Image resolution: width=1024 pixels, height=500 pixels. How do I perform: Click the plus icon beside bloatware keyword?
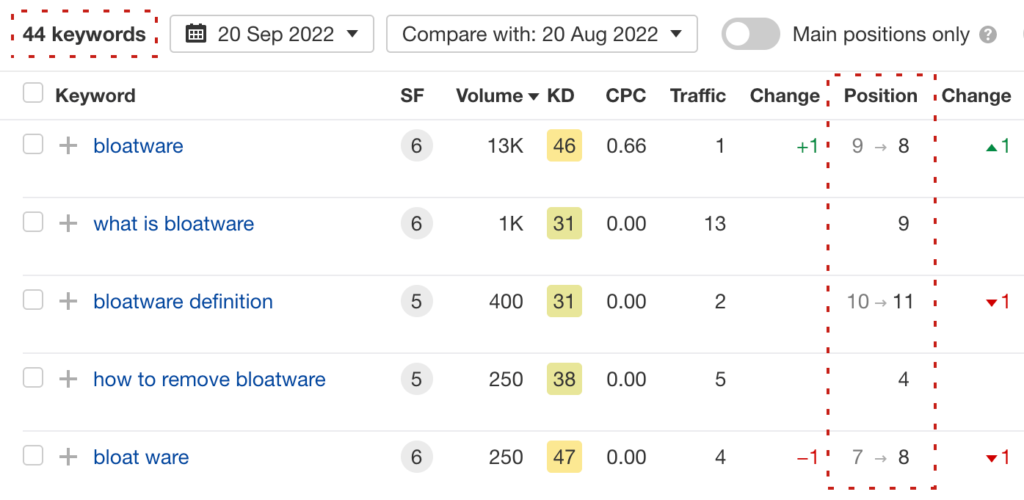pos(68,146)
